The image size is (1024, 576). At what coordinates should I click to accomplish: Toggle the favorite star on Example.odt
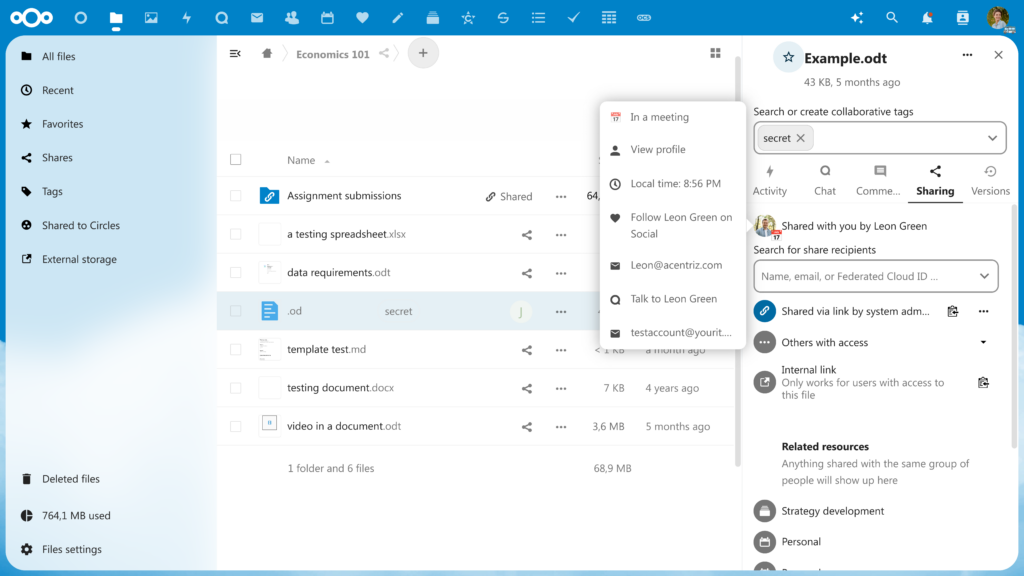click(788, 57)
